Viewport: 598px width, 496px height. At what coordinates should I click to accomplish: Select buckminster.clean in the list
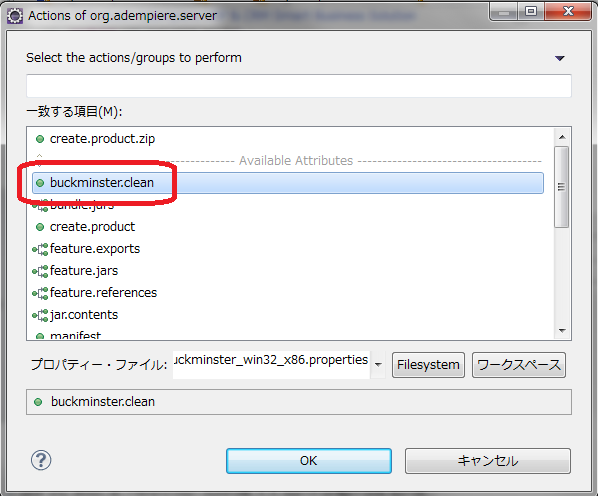tap(288, 183)
